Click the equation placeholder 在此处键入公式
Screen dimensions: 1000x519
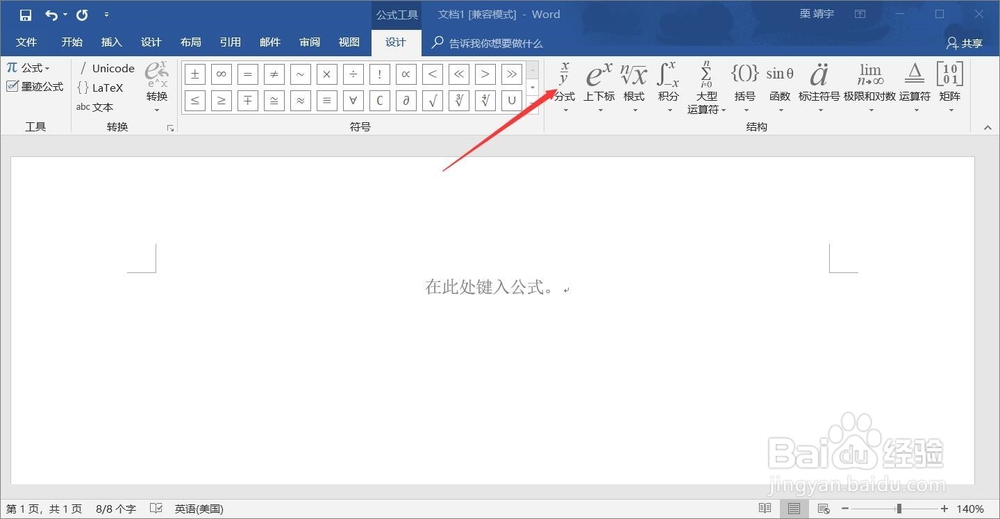coord(489,287)
